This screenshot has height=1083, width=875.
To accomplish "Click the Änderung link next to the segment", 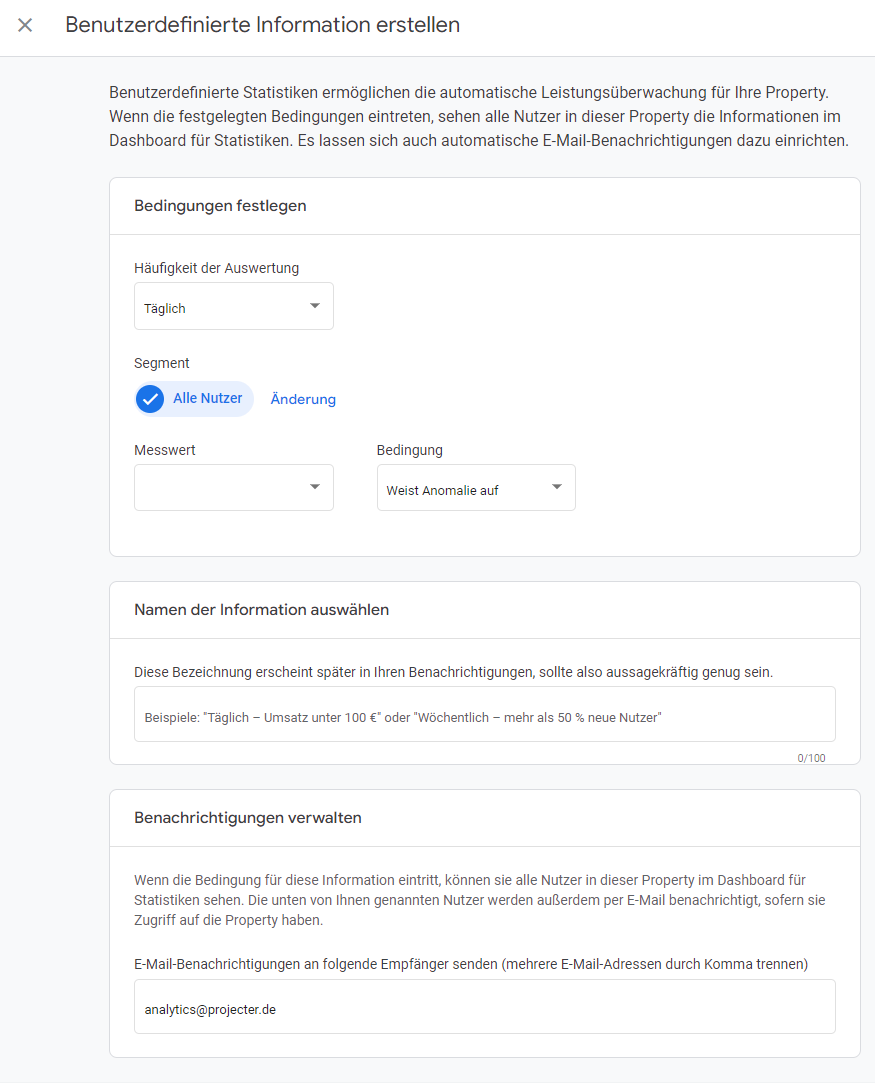I will coord(303,399).
